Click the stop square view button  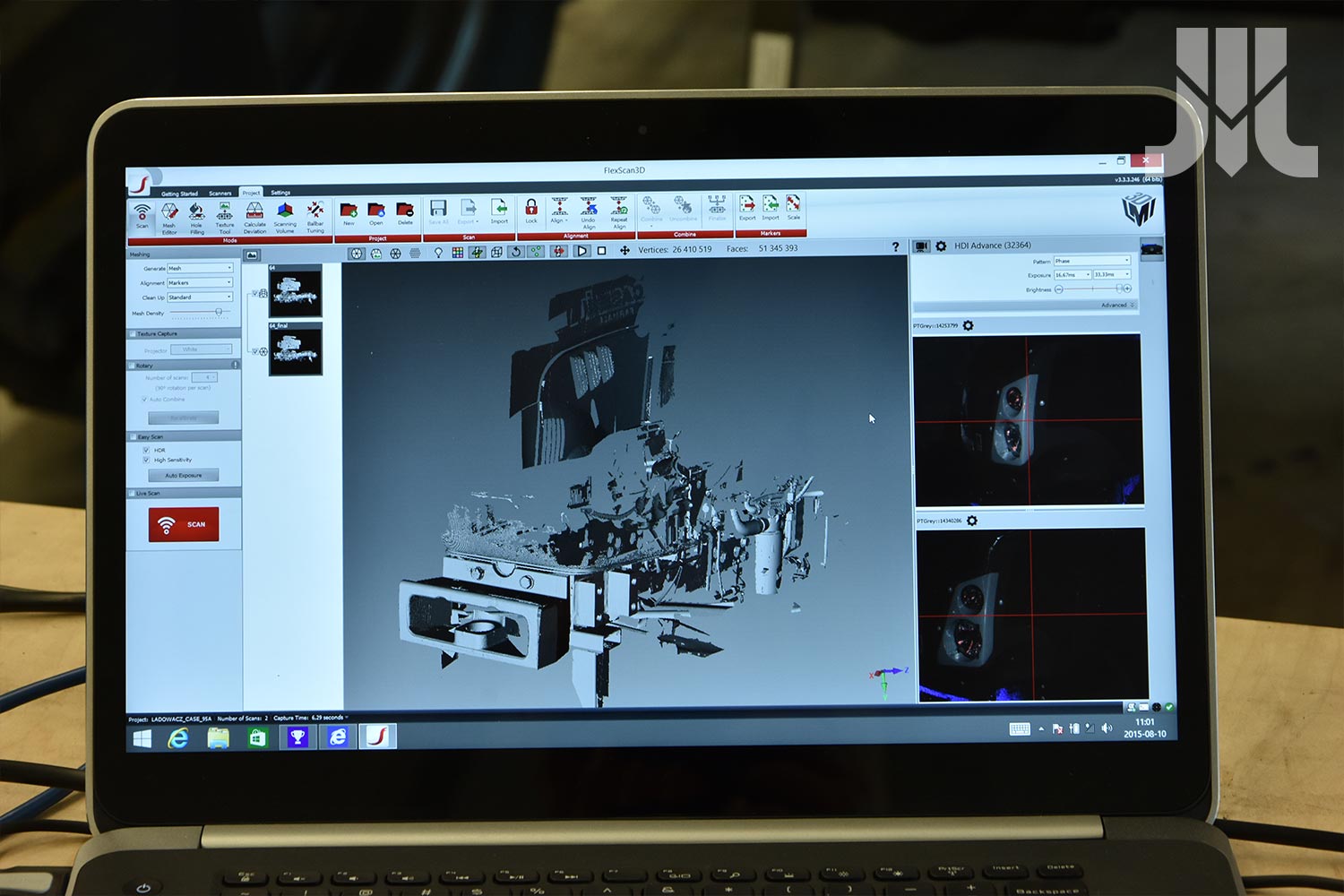tap(602, 251)
